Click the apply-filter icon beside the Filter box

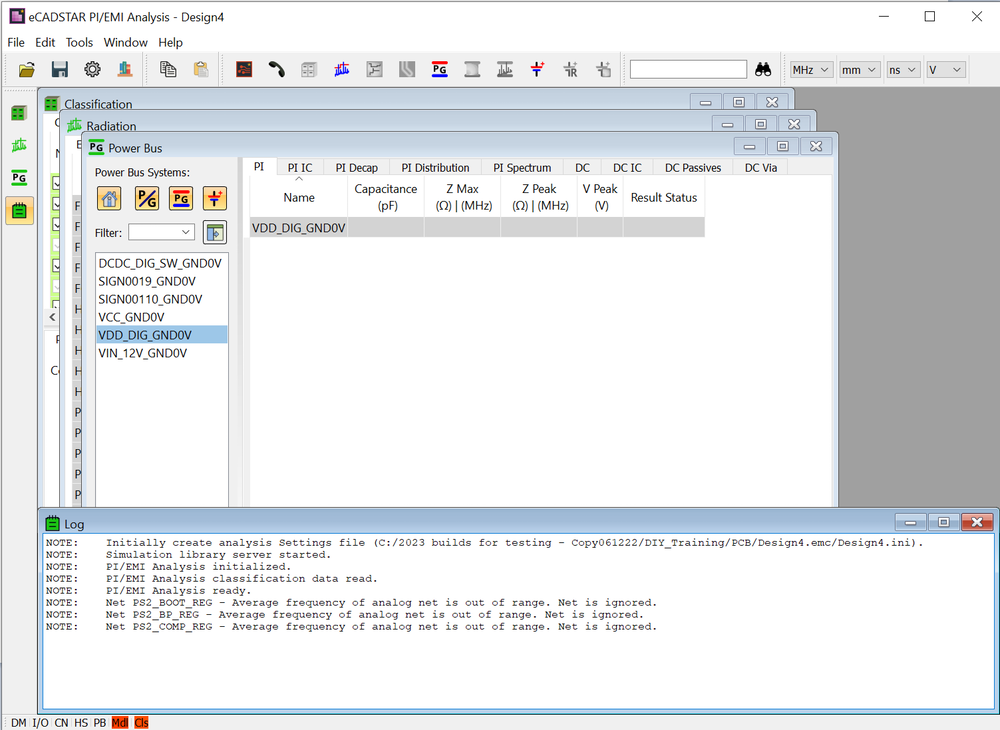coord(215,233)
